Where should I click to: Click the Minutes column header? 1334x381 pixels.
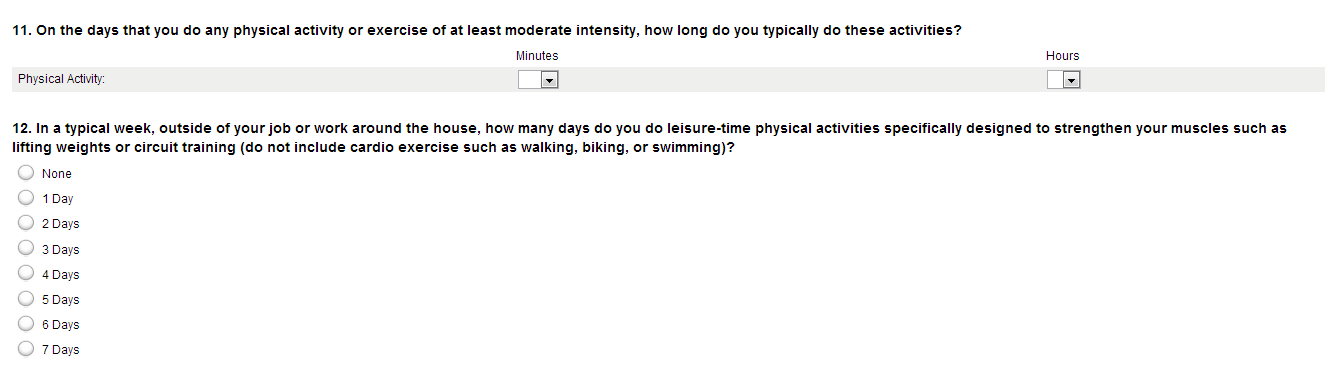coord(537,56)
